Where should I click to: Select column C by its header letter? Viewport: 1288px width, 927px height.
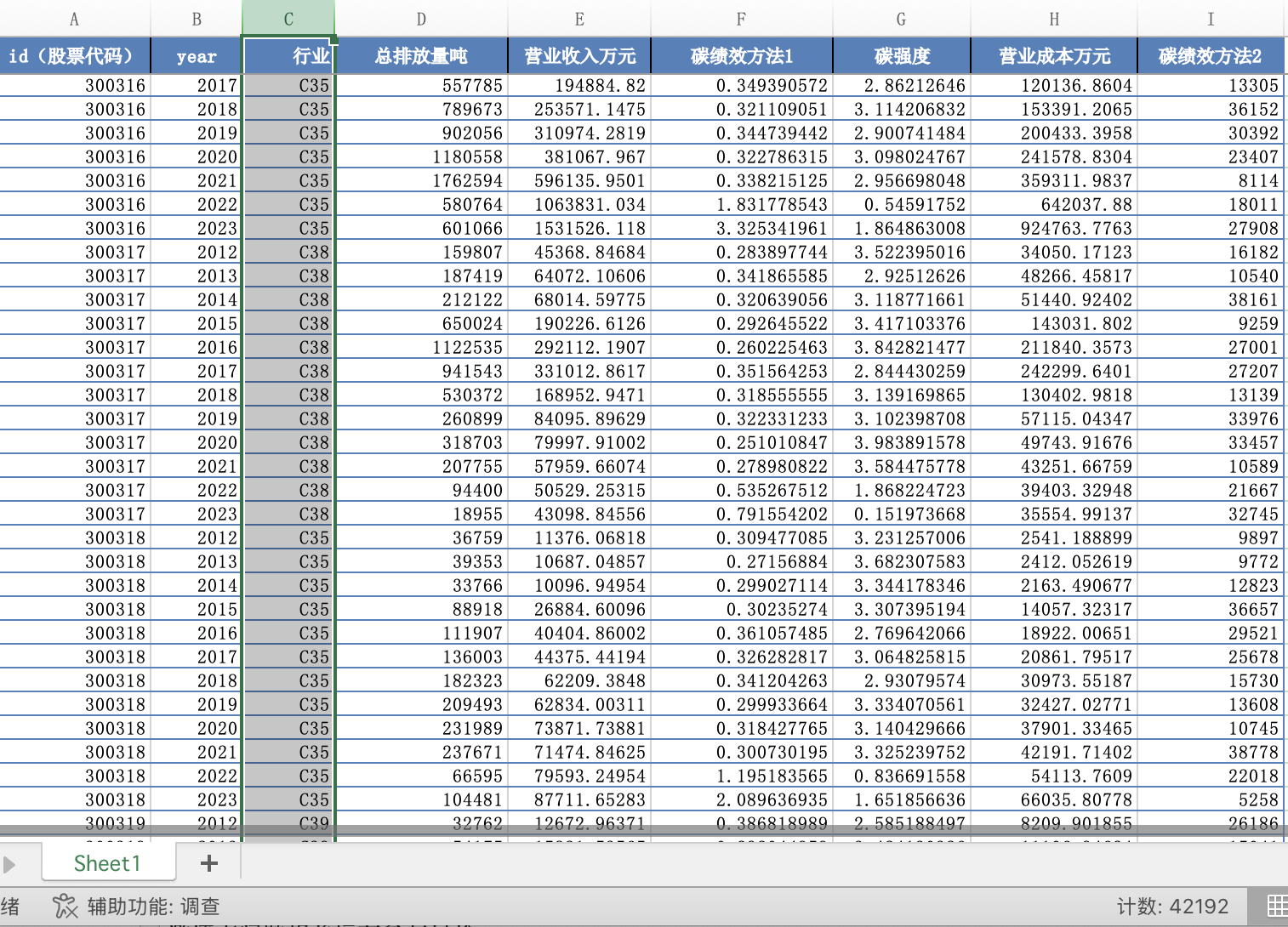[288, 19]
